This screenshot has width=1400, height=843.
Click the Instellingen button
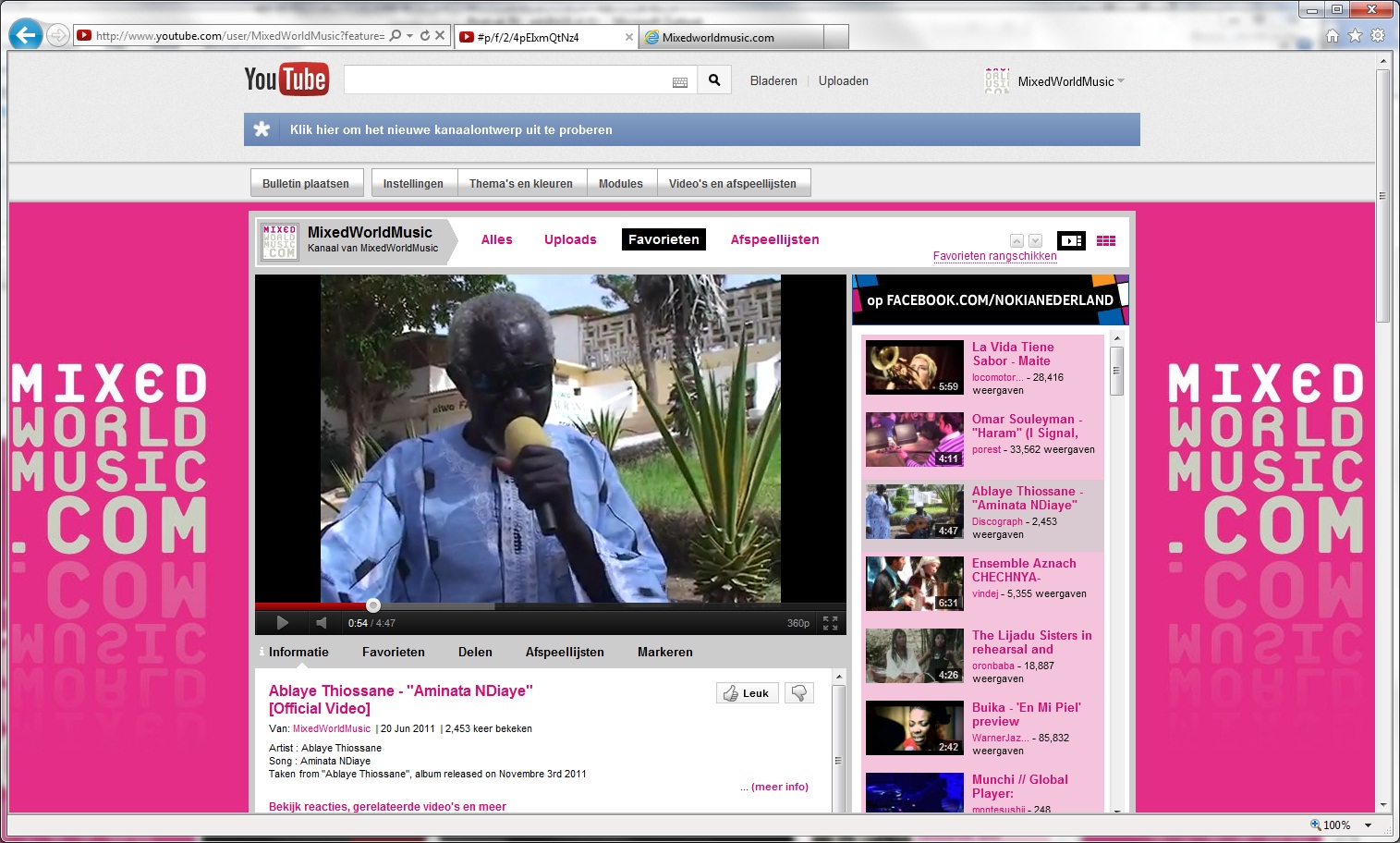coord(413,183)
